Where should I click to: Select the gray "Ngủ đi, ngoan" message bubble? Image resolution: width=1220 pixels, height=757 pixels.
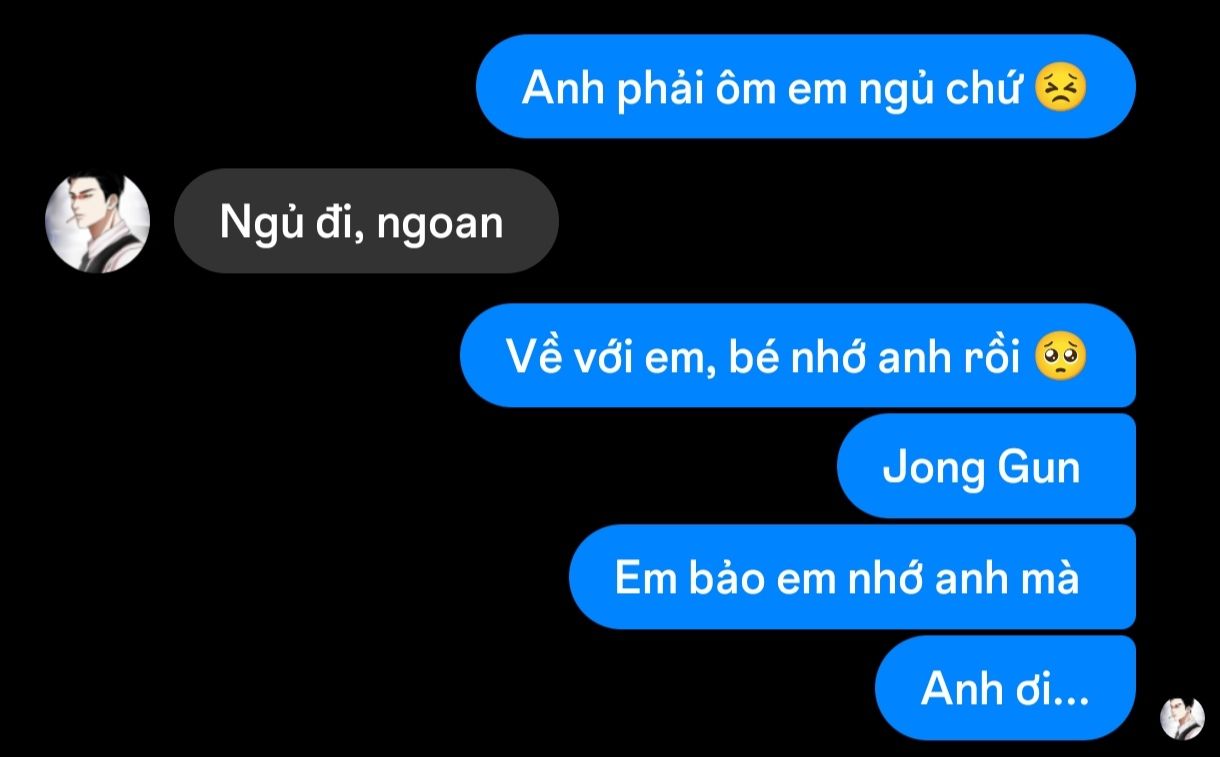coord(366,222)
